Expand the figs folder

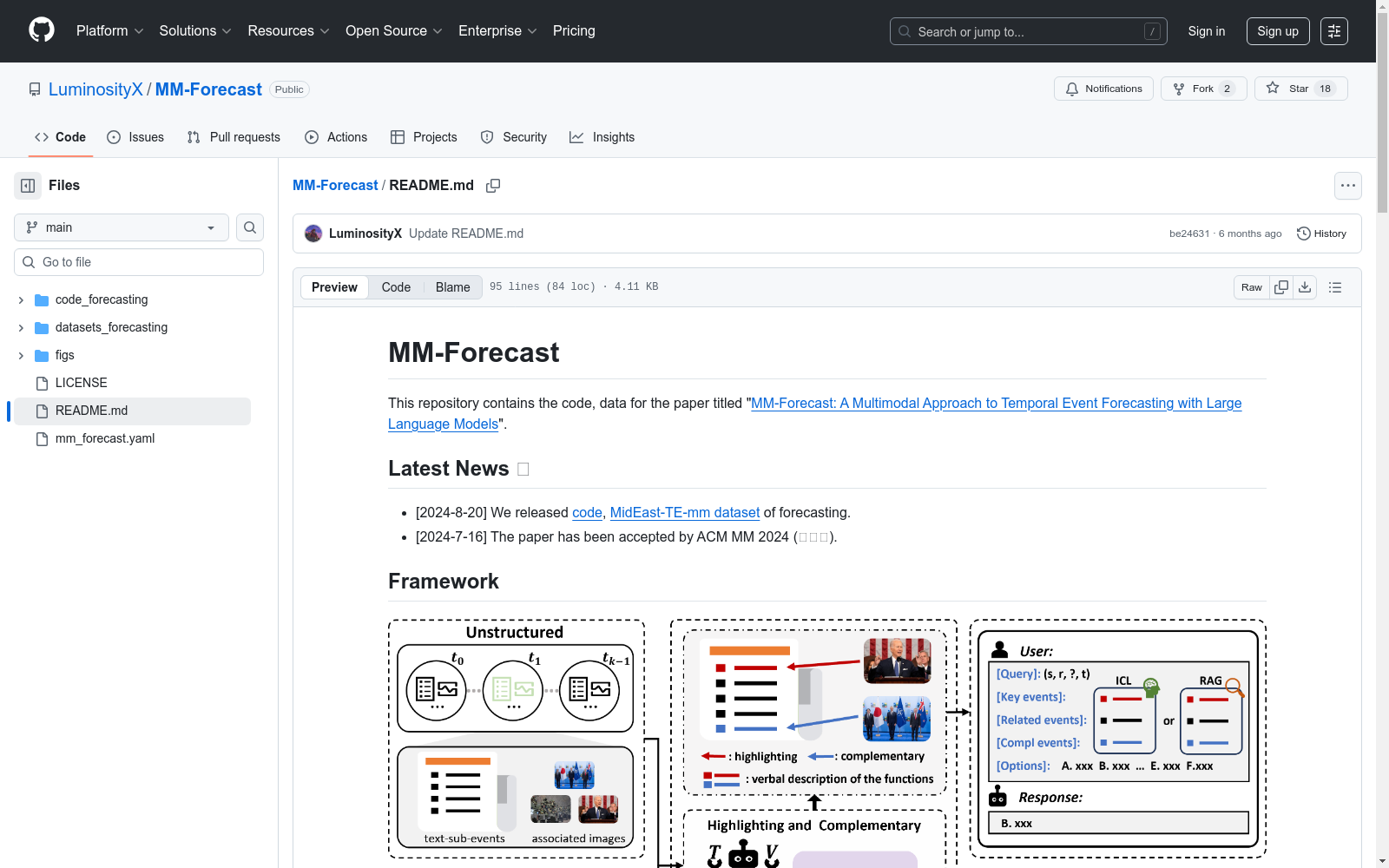(x=21, y=356)
